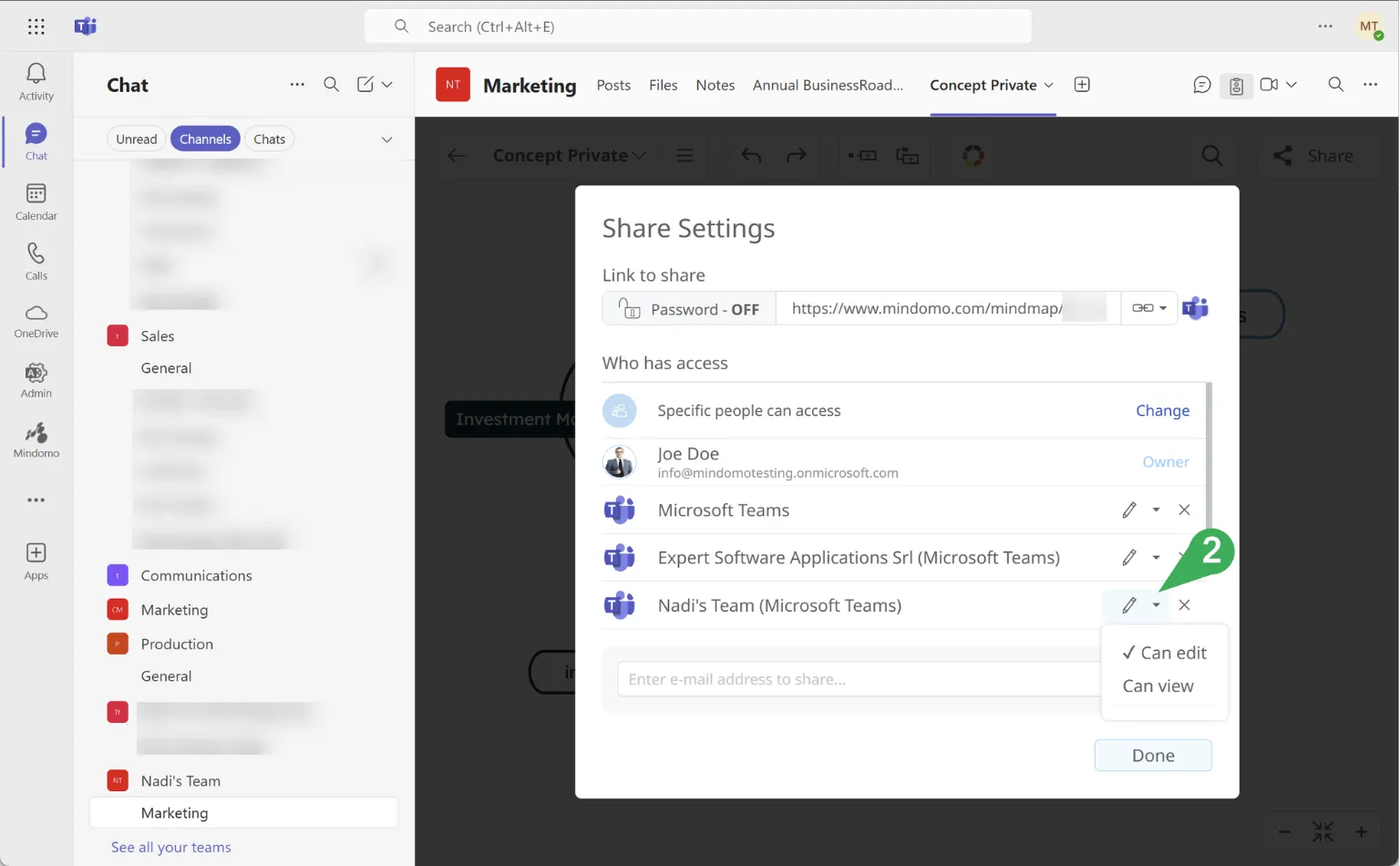Add a new tab with plus icon
The height and width of the screenshot is (866, 1400).
click(1082, 85)
